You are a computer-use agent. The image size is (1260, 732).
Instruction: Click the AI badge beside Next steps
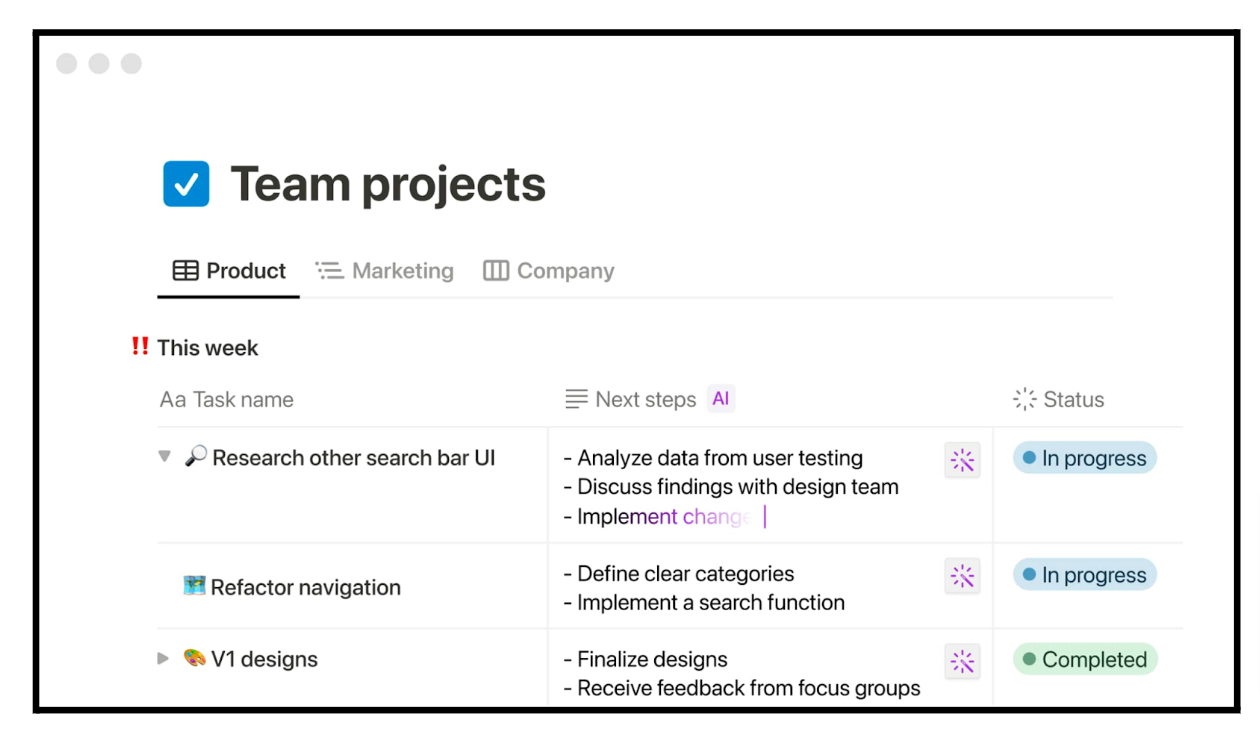pos(720,399)
